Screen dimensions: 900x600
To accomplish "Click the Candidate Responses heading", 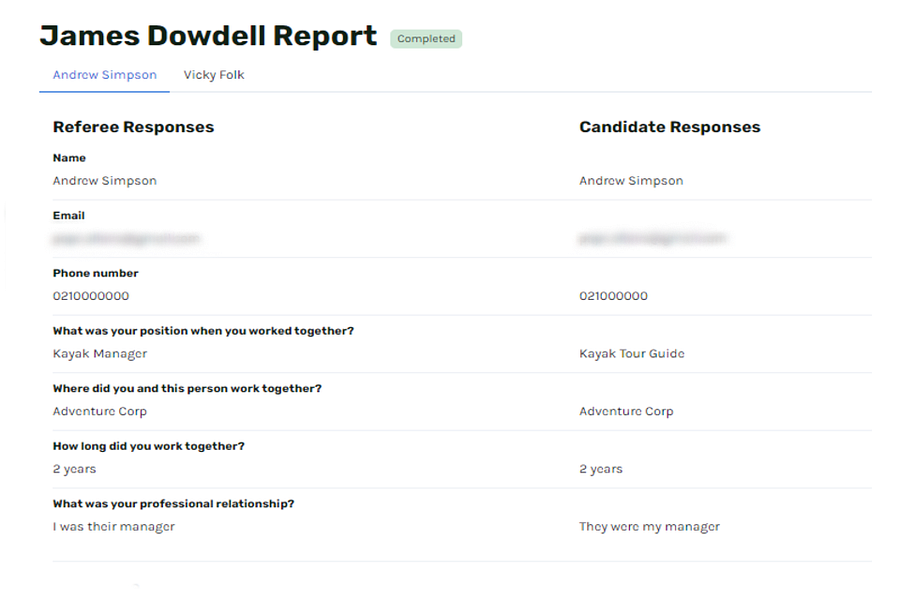I will coord(669,127).
